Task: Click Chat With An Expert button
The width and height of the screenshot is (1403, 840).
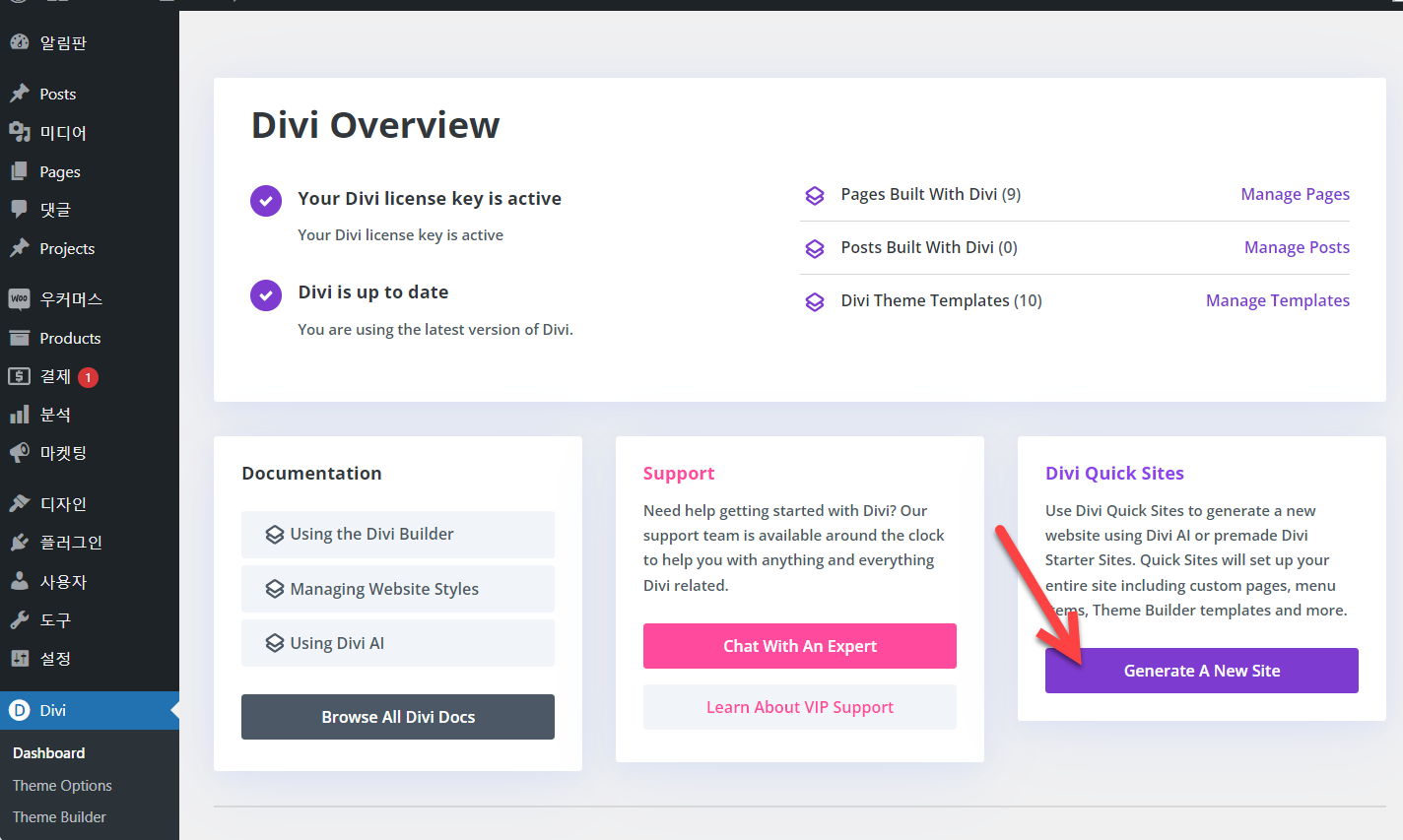Action: tap(800, 646)
